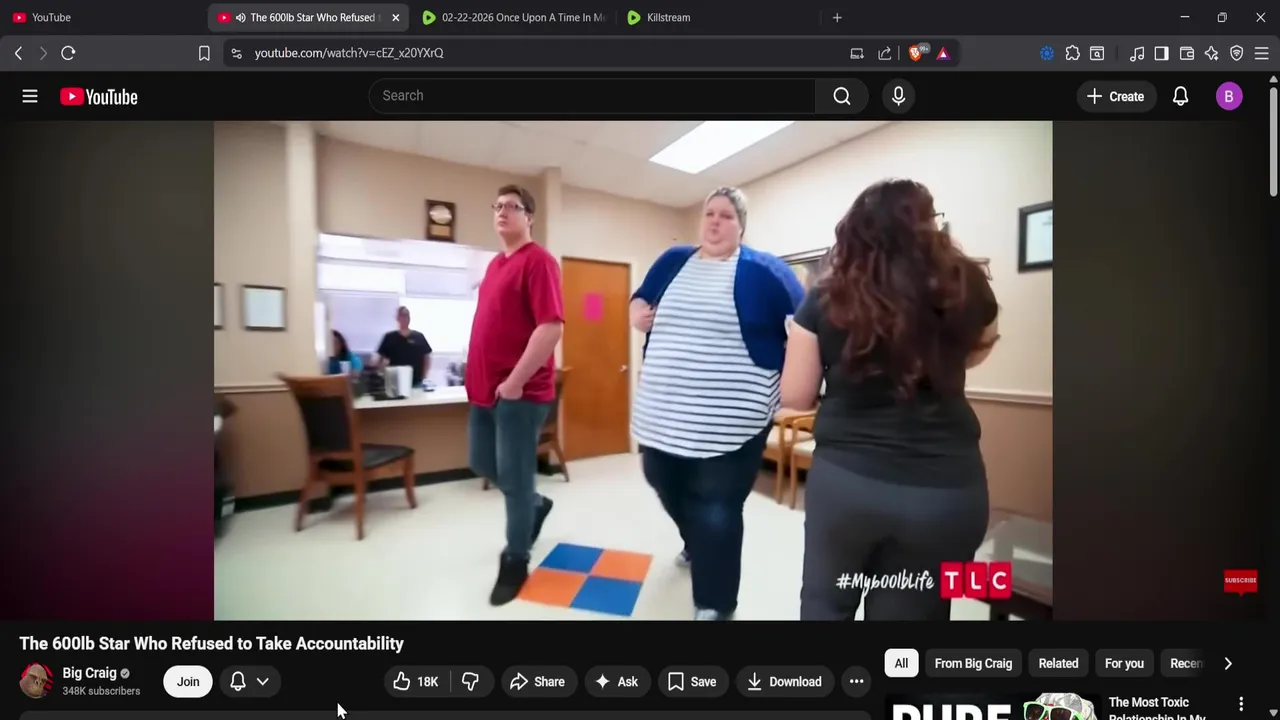Save the video with the Save button

[x=692, y=682]
